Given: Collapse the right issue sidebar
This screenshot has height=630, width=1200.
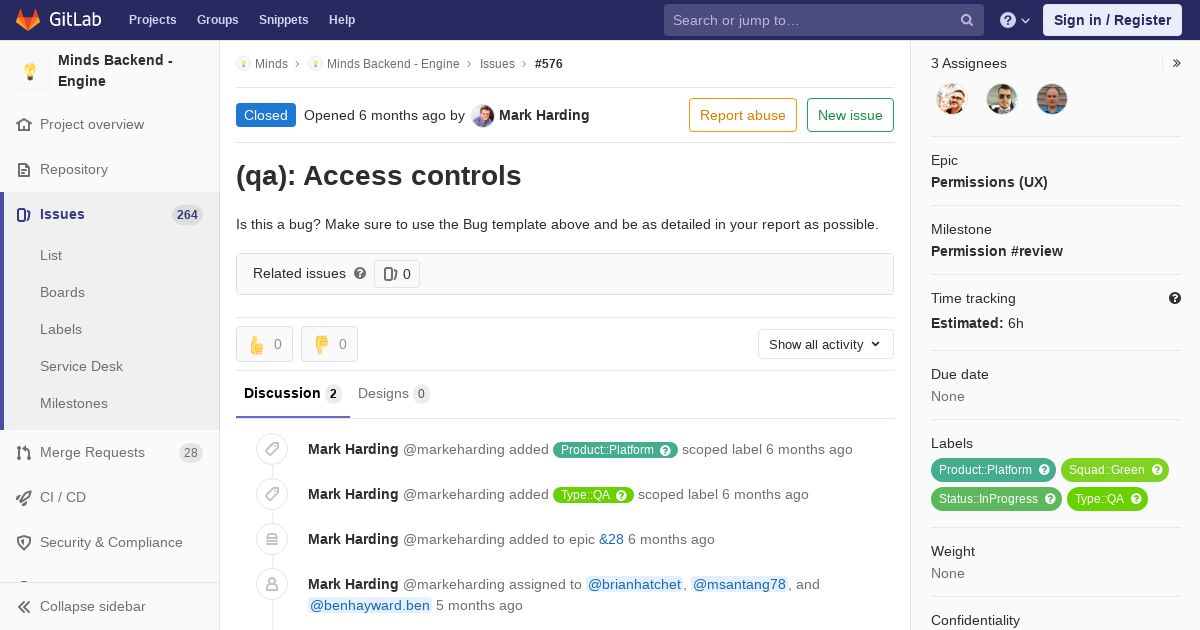Looking at the screenshot, I should (x=1177, y=63).
